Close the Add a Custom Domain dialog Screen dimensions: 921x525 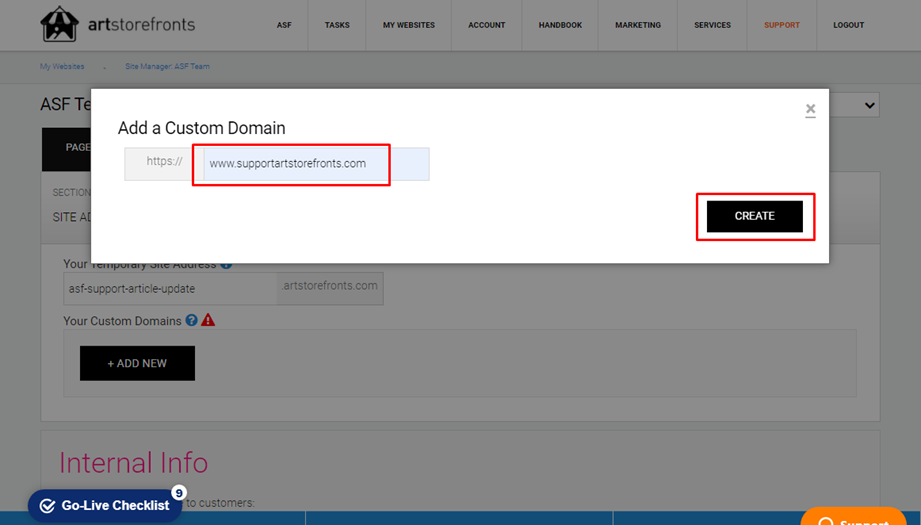tap(811, 109)
